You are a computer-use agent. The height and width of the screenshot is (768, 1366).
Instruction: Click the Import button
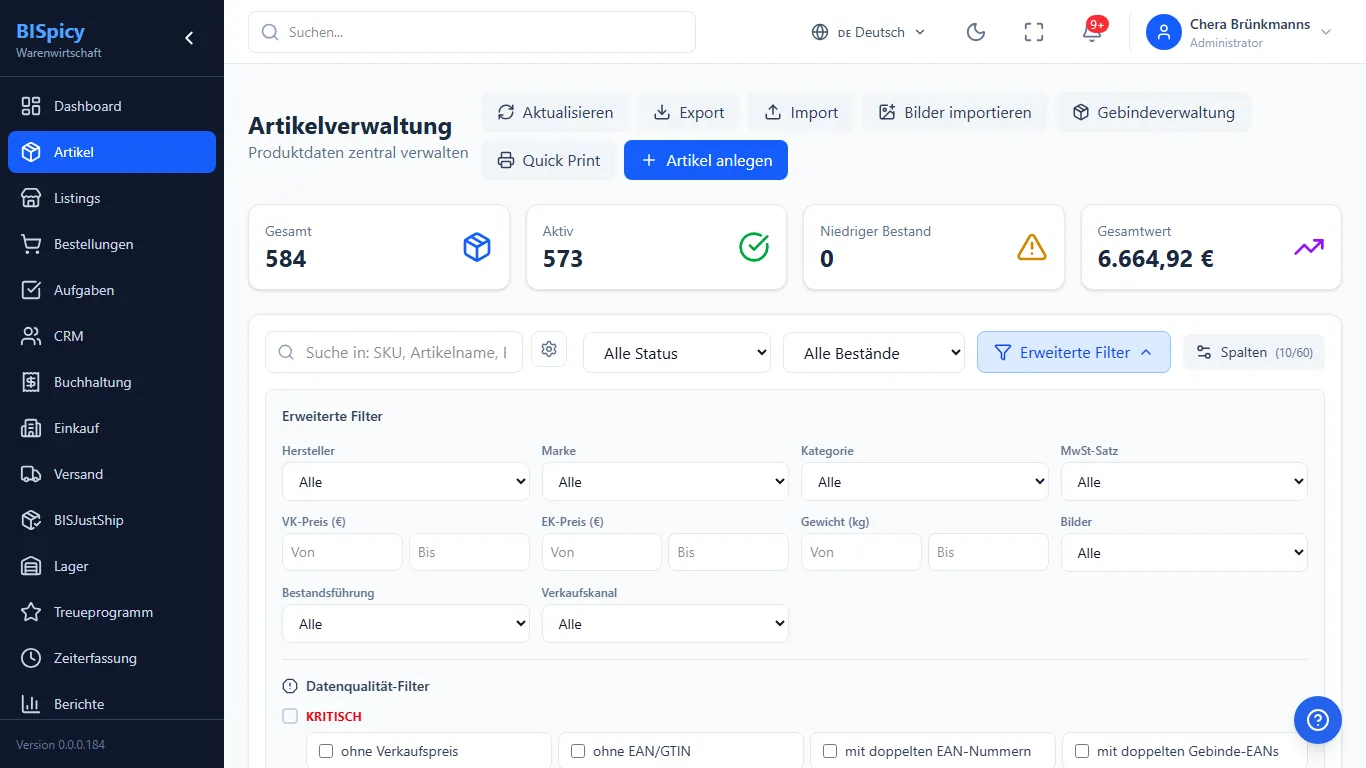801,112
